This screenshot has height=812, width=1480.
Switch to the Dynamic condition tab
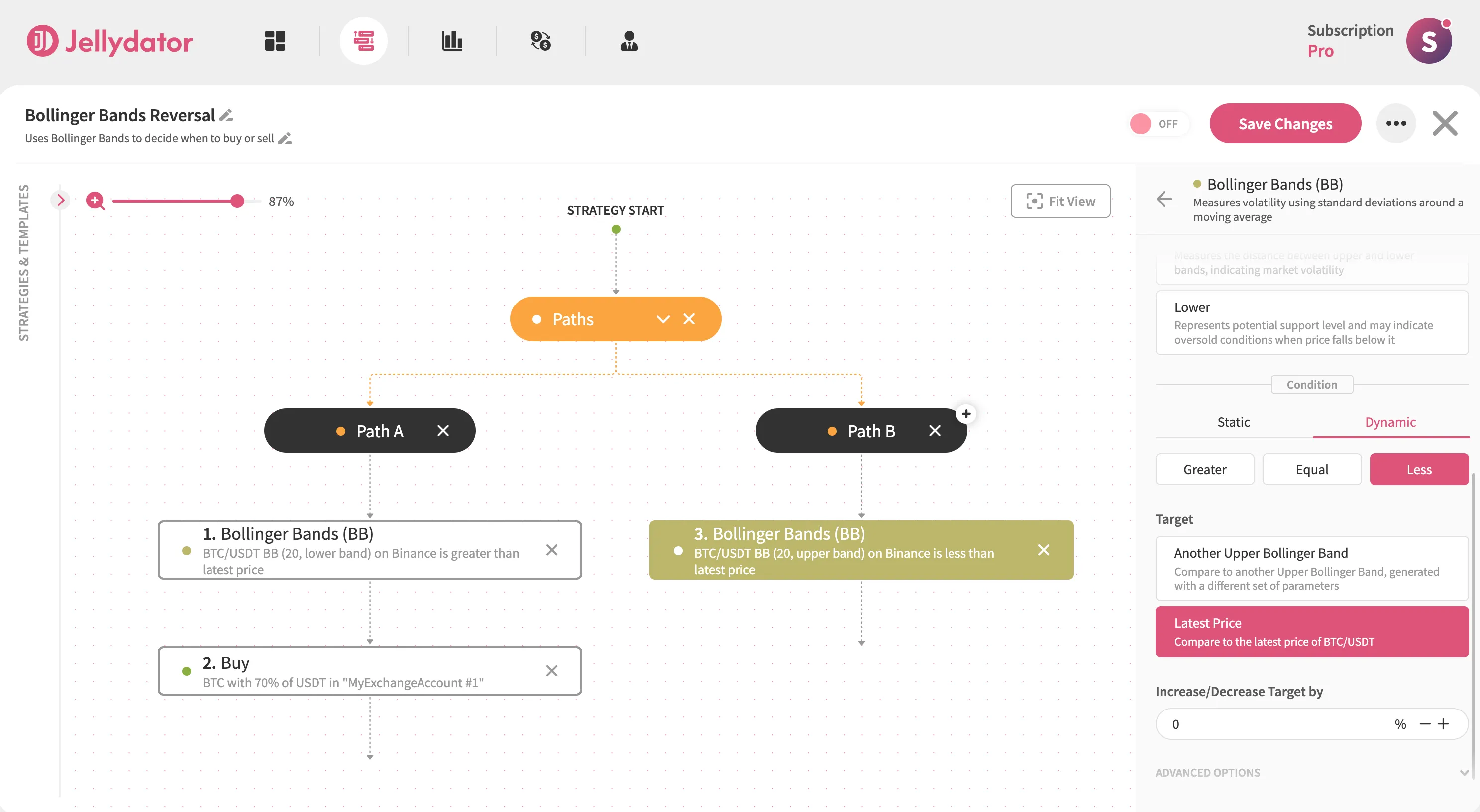[1390, 422]
